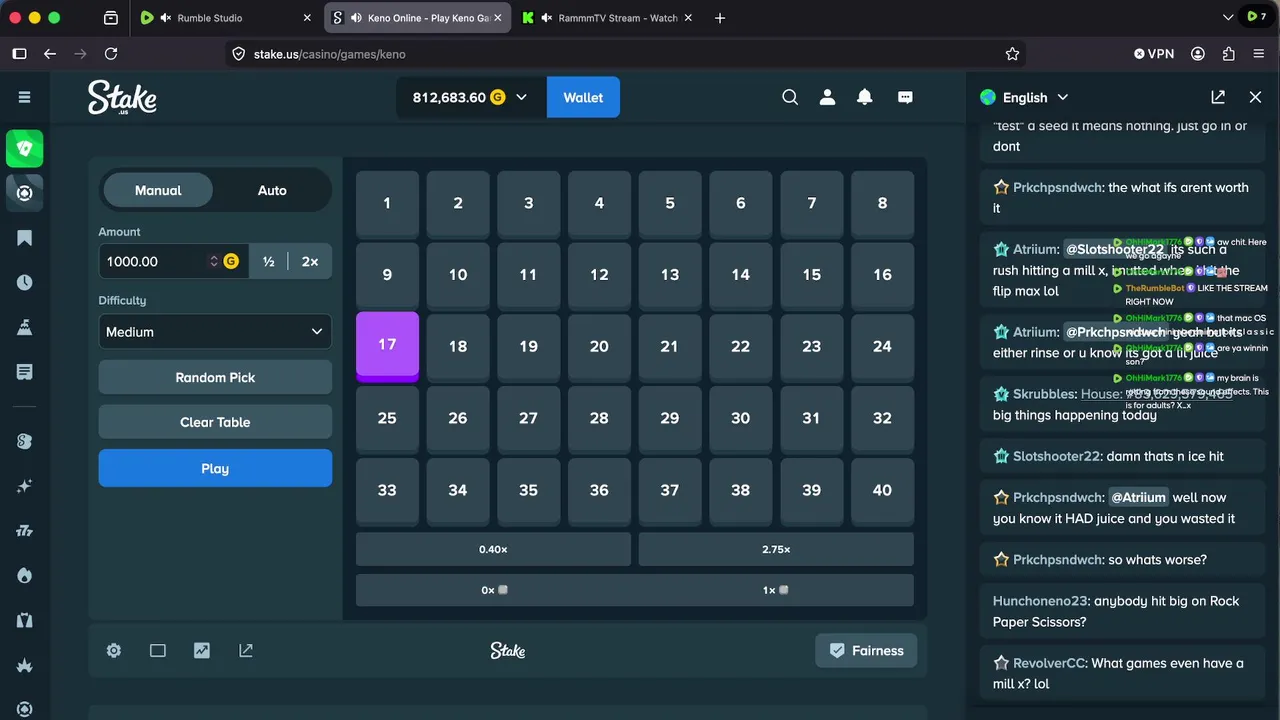Open the browser main menu
Viewport: 1280px width, 720px height.
tap(1259, 54)
